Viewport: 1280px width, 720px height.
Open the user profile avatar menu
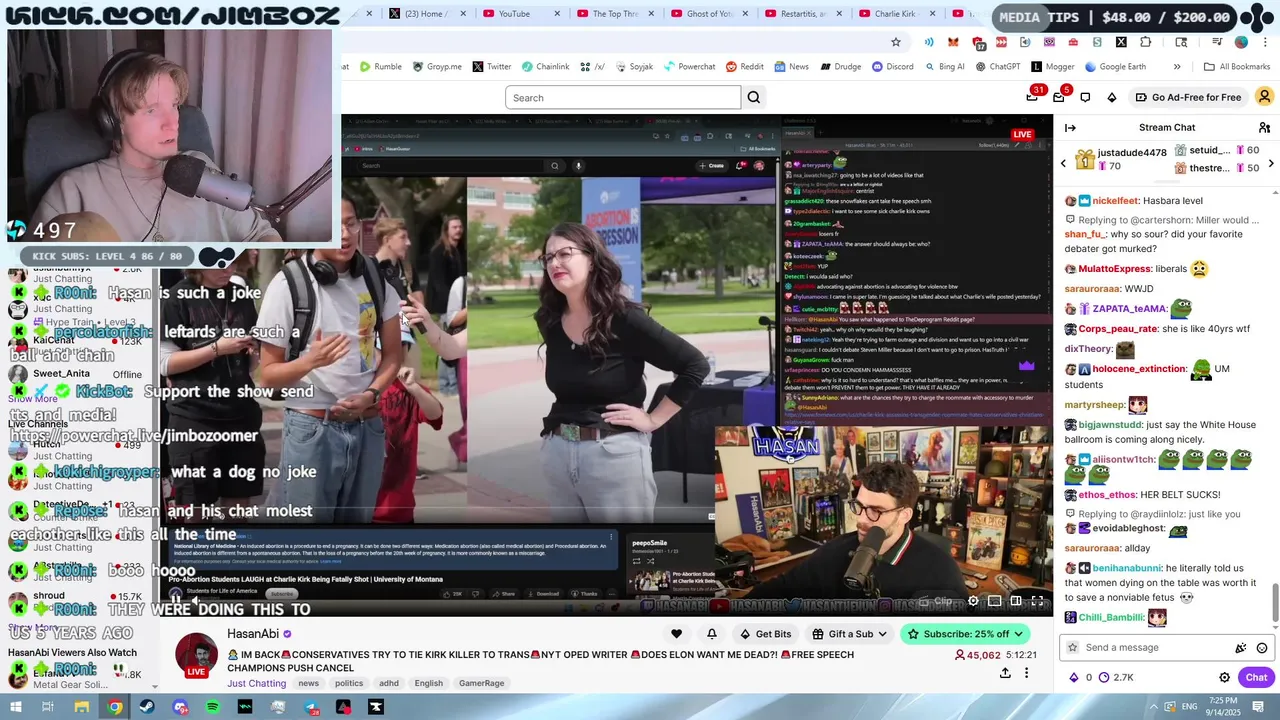(1264, 97)
